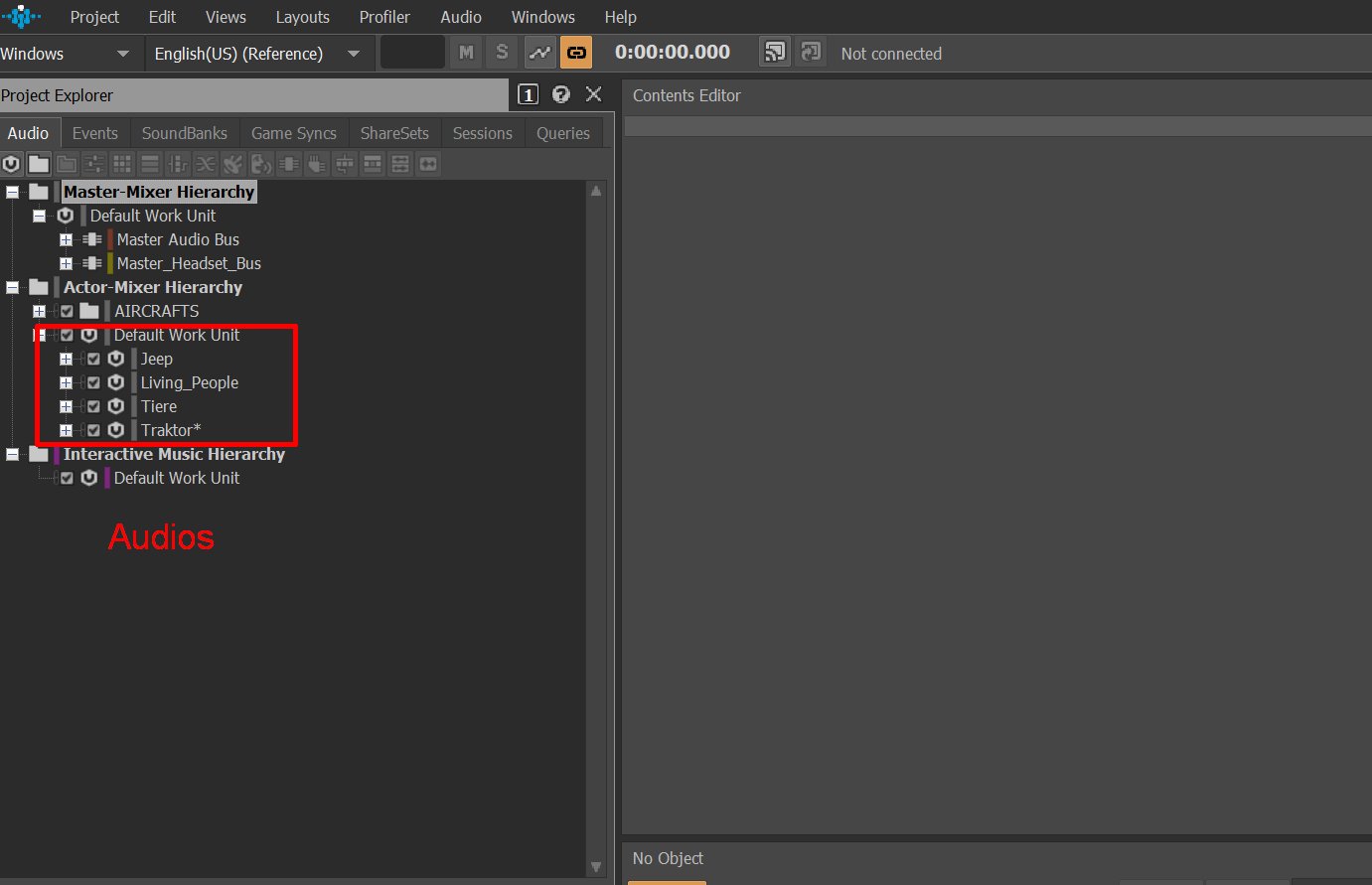Viewport: 1372px width, 885px height.
Task: Click the dark search field left of M
Action: tap(412, 53)
